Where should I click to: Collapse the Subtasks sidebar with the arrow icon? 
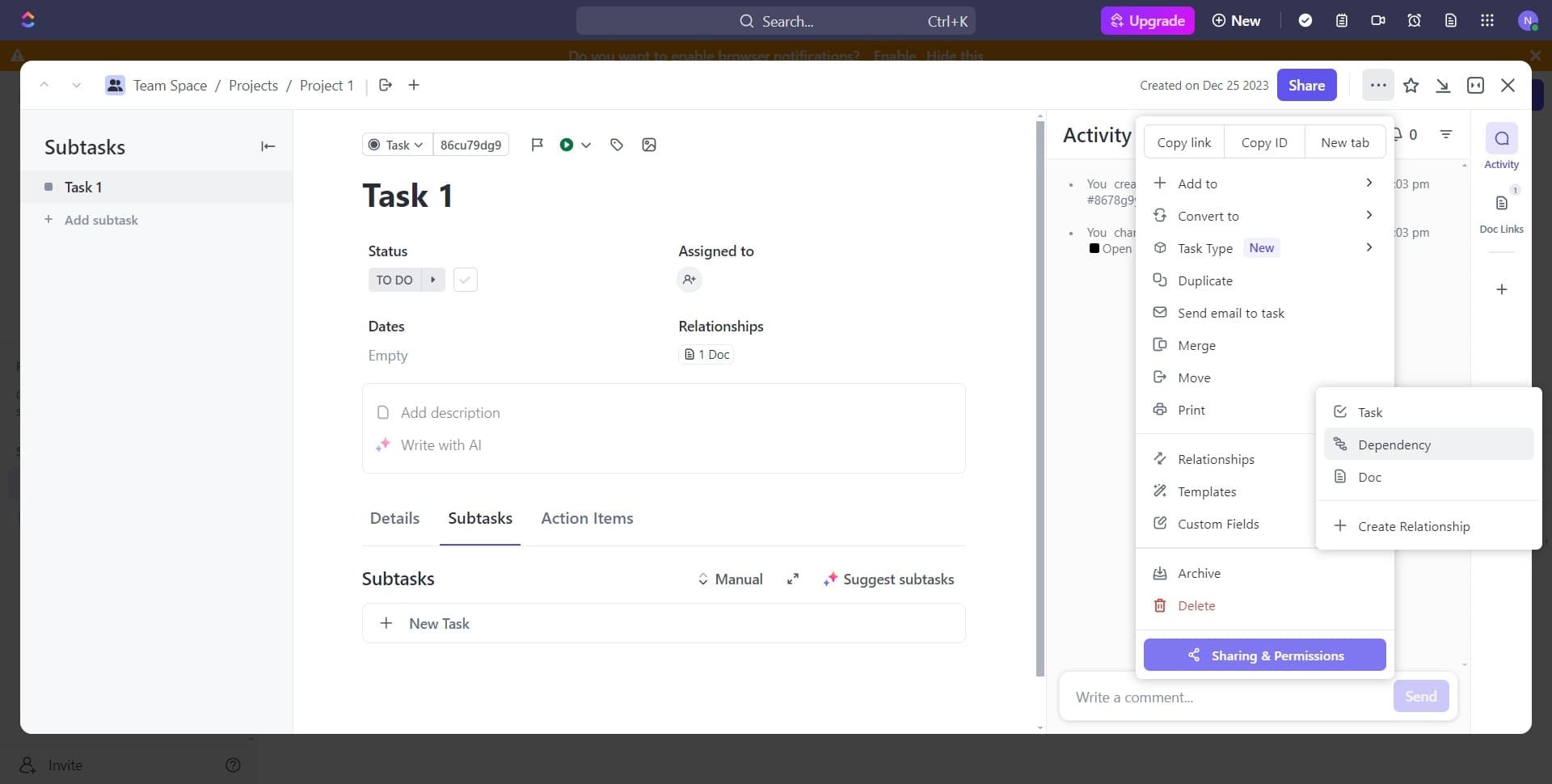268,146
